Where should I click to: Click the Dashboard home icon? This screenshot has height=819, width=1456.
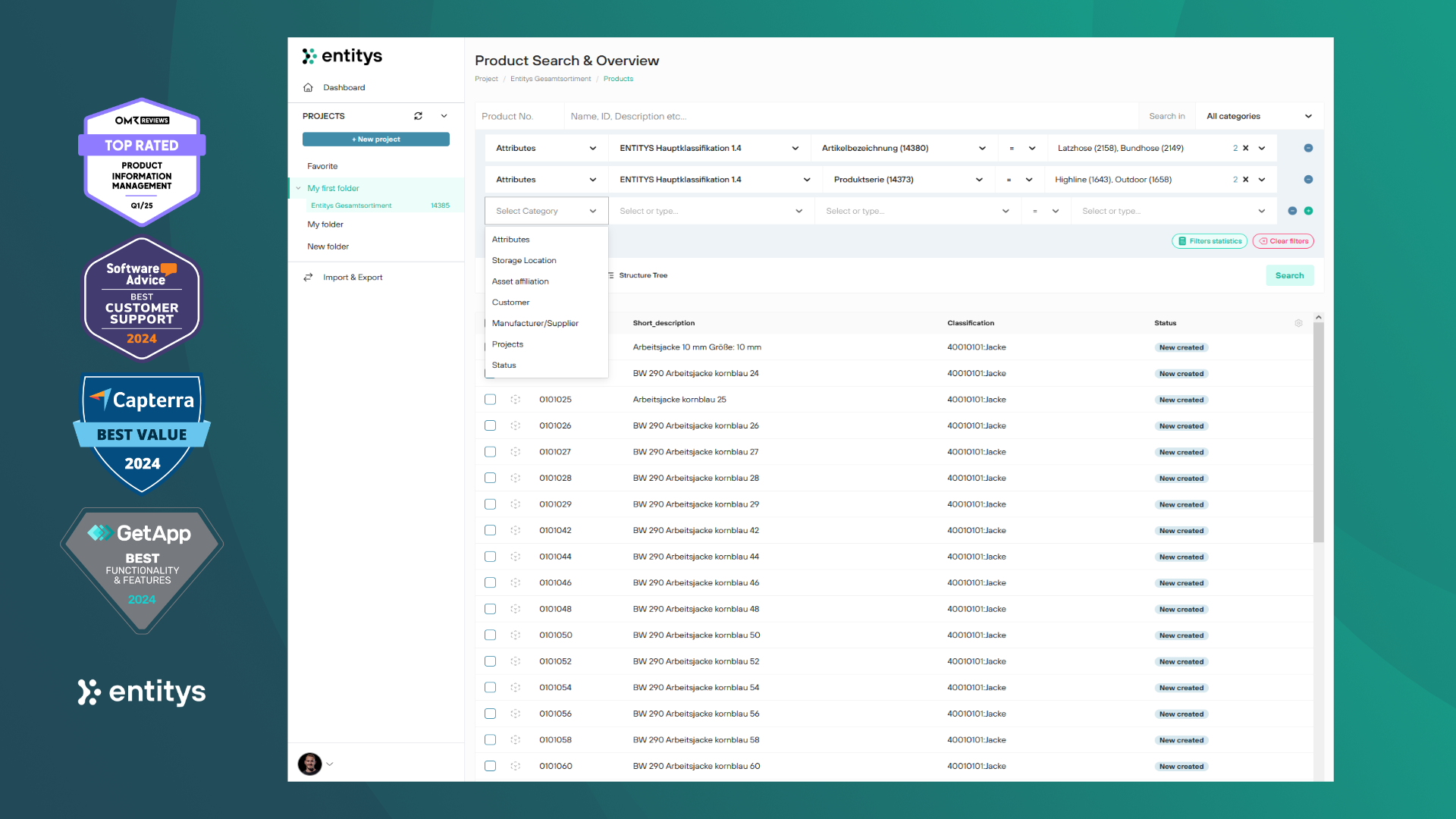pos(308,87)
